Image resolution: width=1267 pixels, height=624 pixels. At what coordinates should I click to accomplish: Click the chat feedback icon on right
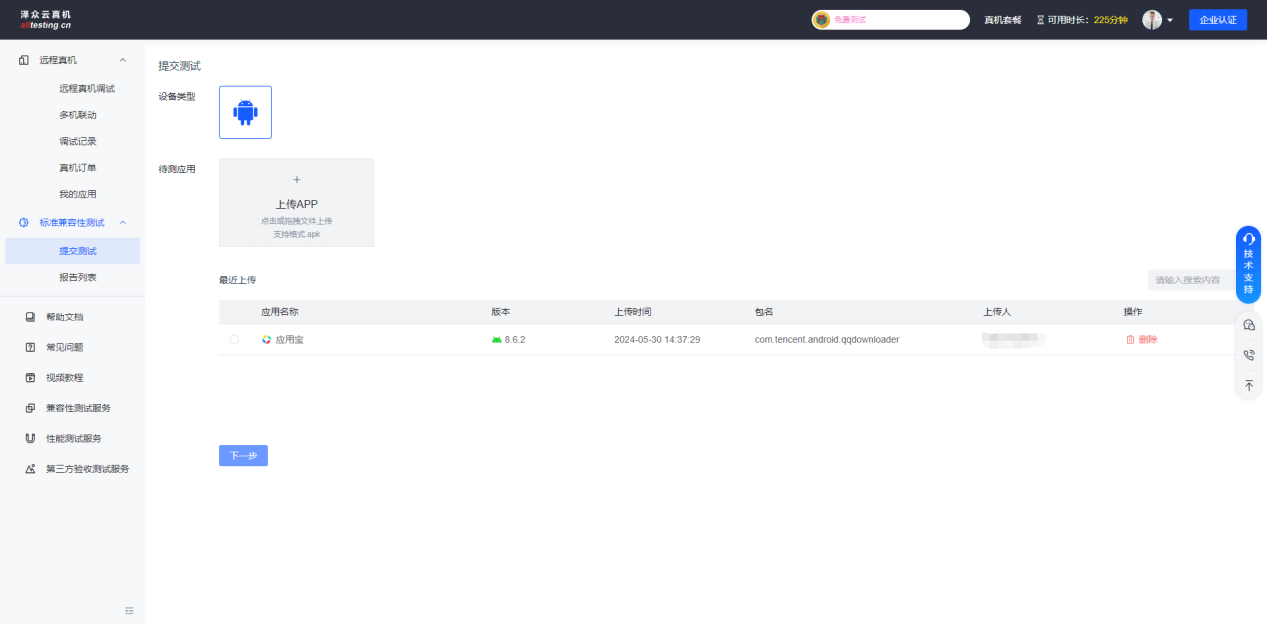tap(1248, 325)
